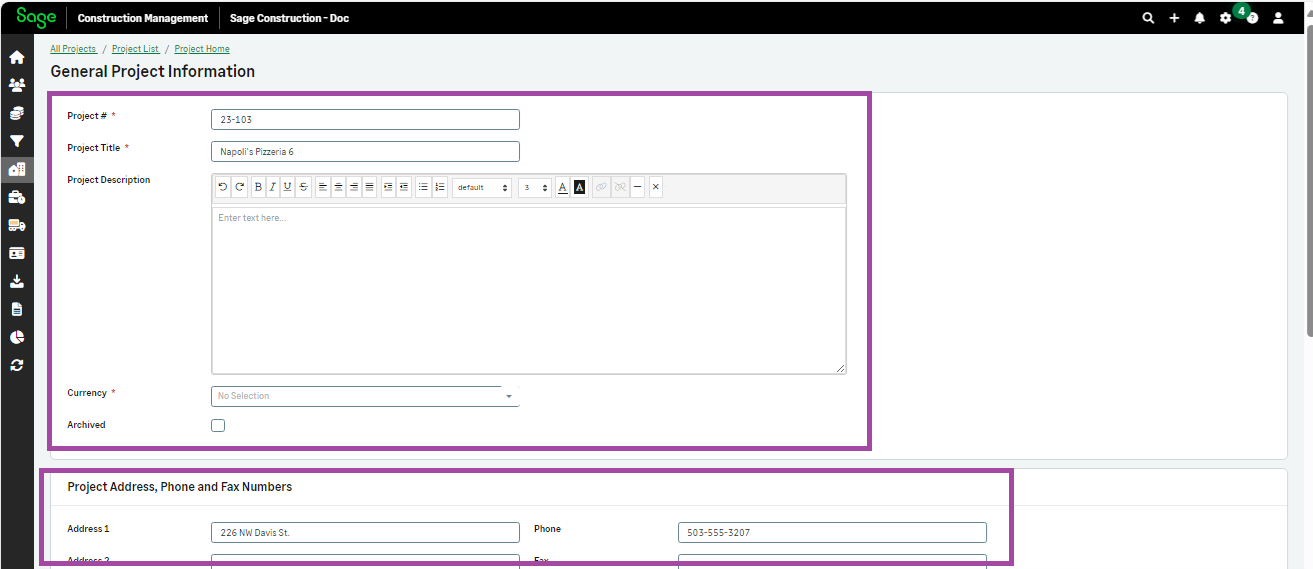The width and height of the screenshot is (1313, 569).
Task: Click the Project Title input field
Action: pos(365,151)
